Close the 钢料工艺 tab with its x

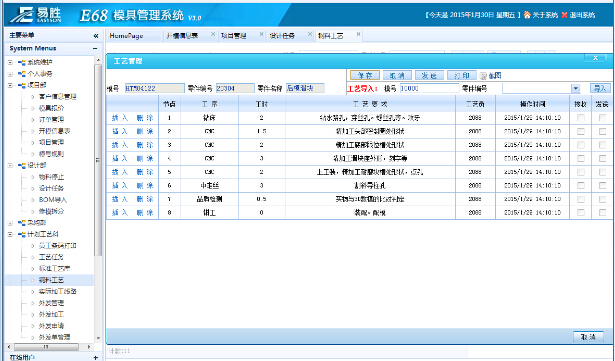pos(358,34)
